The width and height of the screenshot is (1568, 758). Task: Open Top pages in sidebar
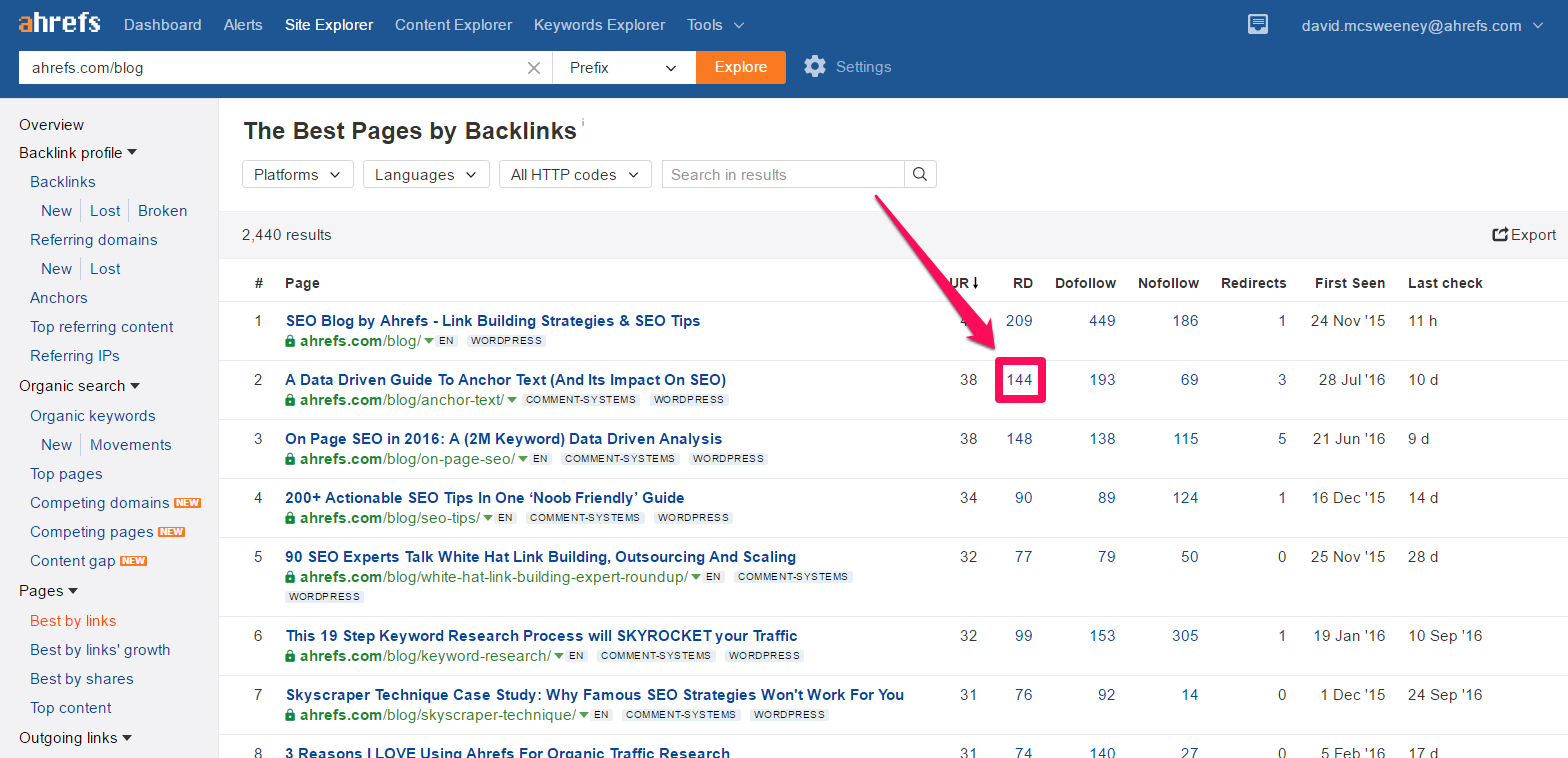pos(66,474)
